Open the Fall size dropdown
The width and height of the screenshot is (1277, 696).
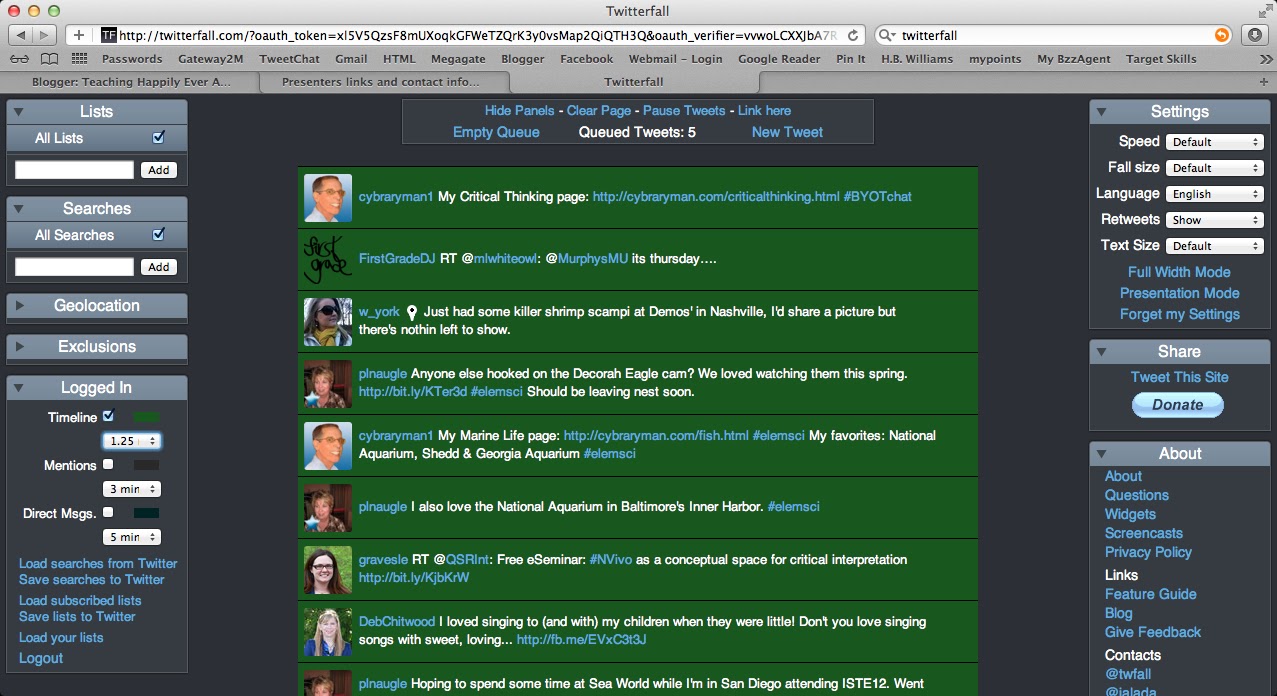click(1215, 168)
